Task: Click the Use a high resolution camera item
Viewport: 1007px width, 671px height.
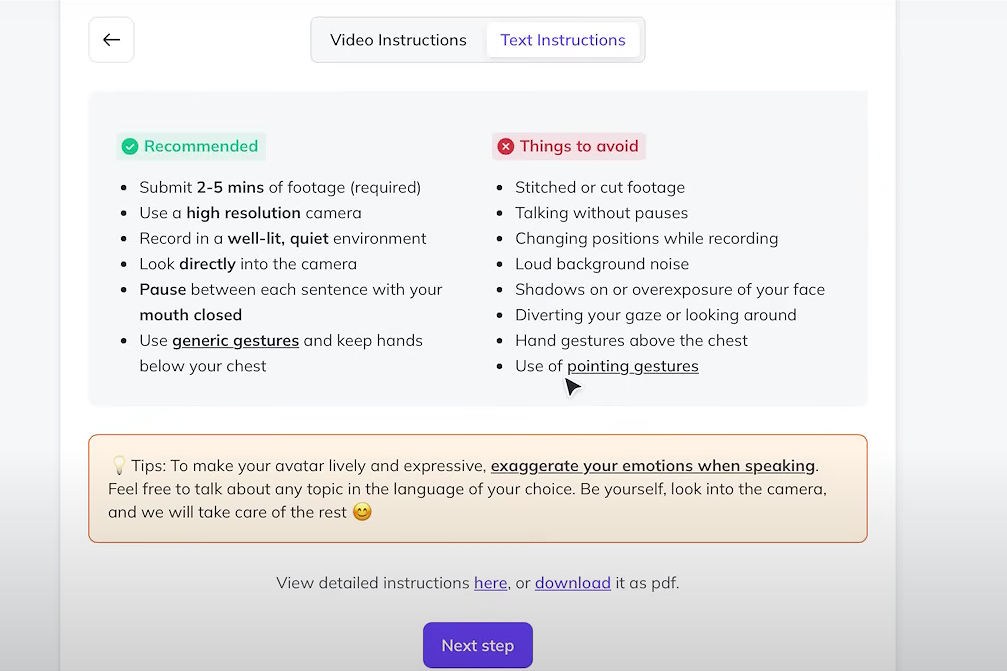Action: (250, 213)
